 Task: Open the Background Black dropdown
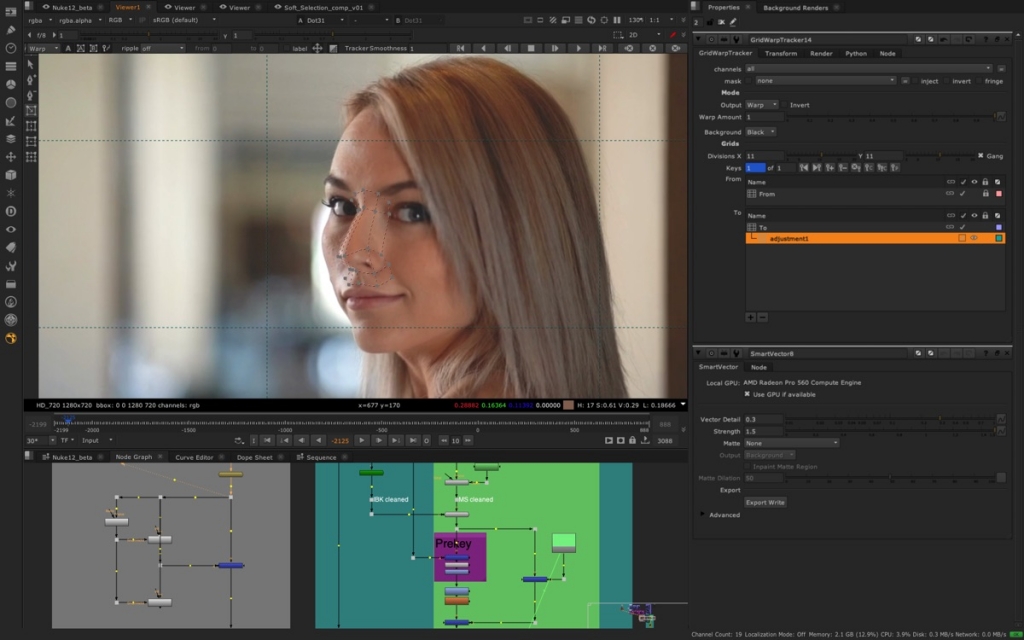pos(761,132)
